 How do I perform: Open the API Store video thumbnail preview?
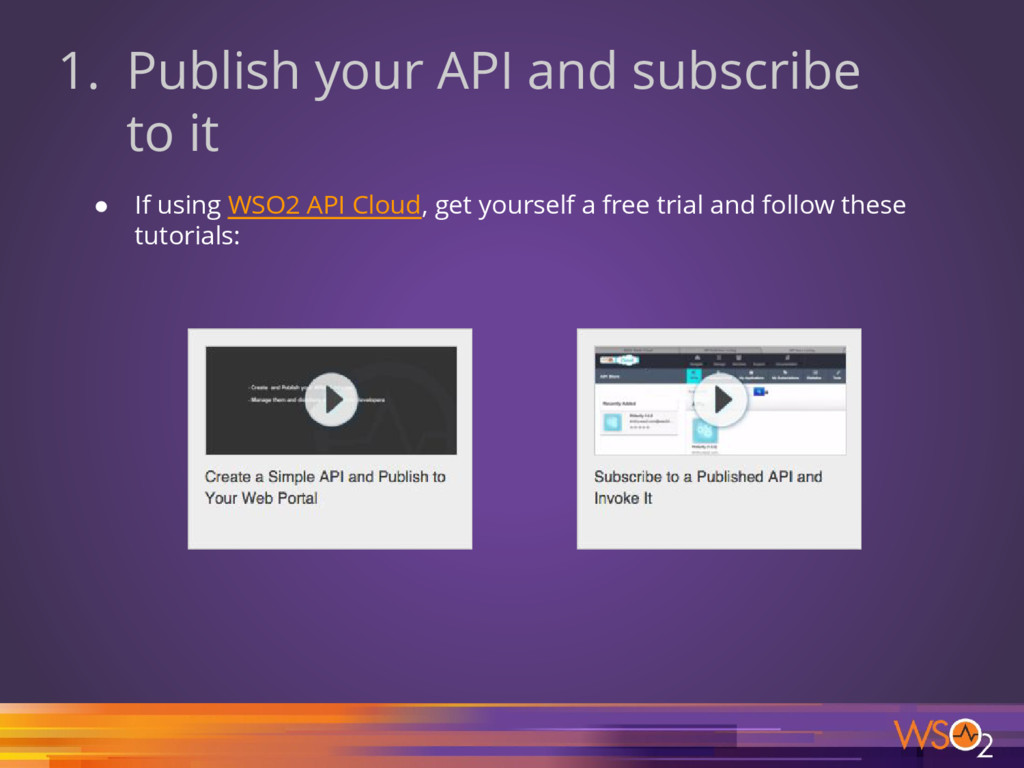[720, 400]
